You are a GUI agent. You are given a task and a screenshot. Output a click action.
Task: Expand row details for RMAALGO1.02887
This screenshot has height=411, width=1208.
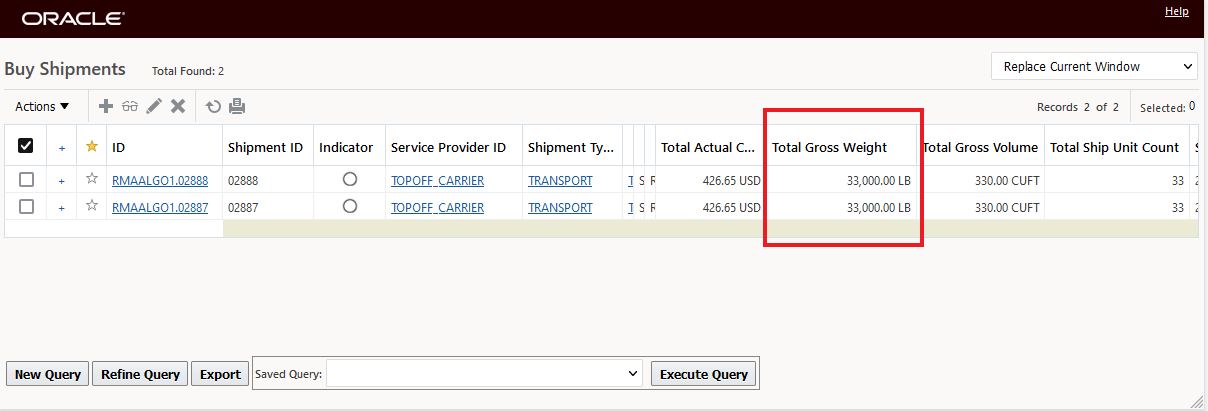tap(61, 208)
